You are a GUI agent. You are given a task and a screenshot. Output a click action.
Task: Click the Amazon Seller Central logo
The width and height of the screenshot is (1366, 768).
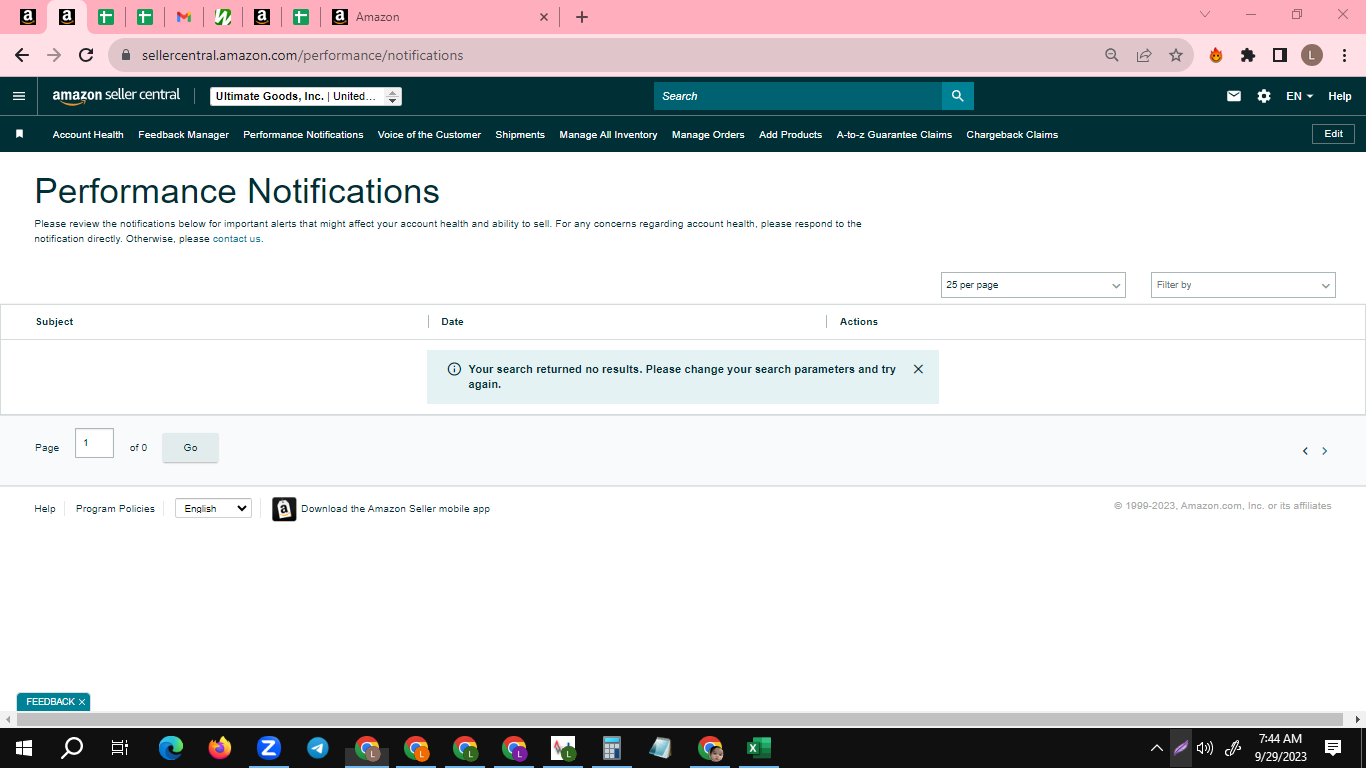click(x=116, y=96)
